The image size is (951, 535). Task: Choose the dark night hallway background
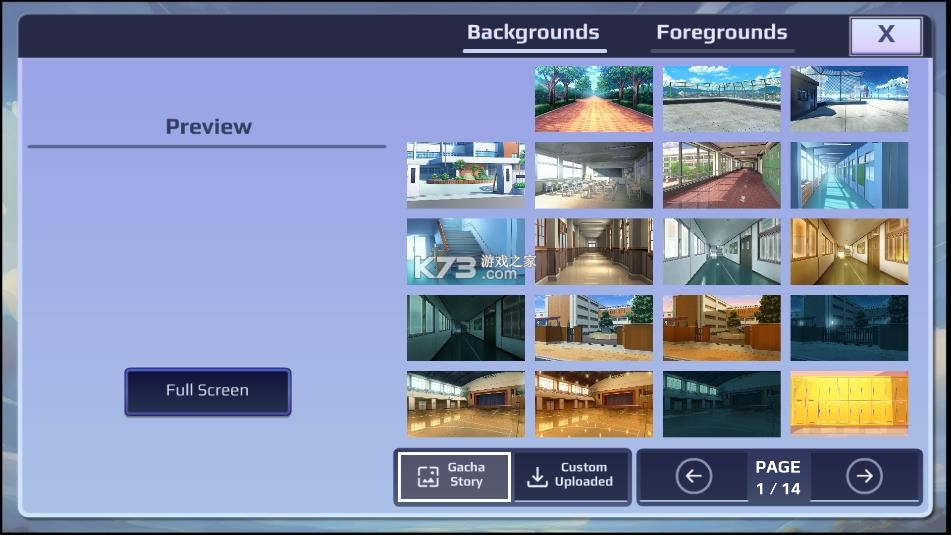pyautogui.click(x=465, y=328)
